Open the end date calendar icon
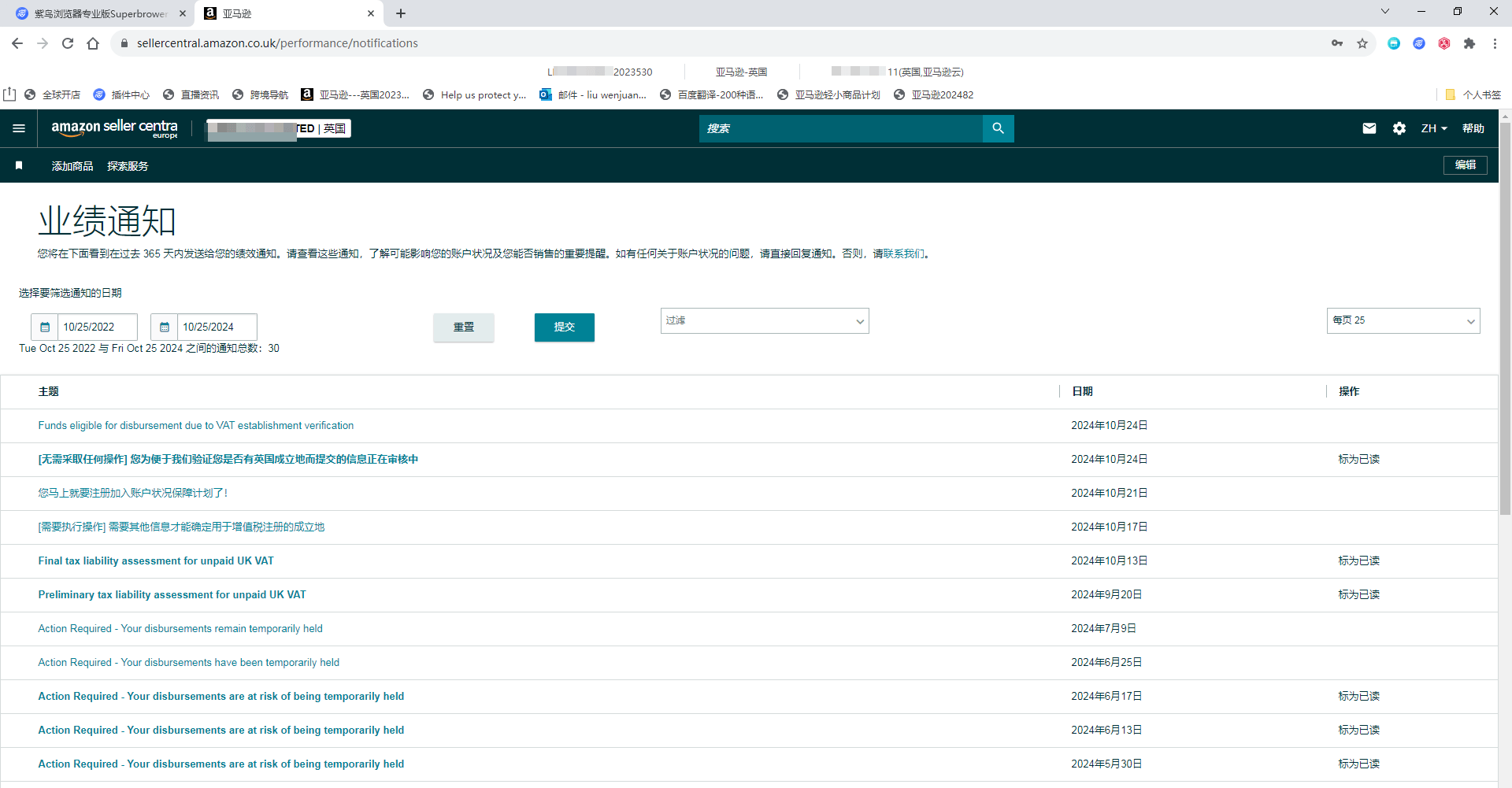Screen dimensions: 1512x788 165,327
